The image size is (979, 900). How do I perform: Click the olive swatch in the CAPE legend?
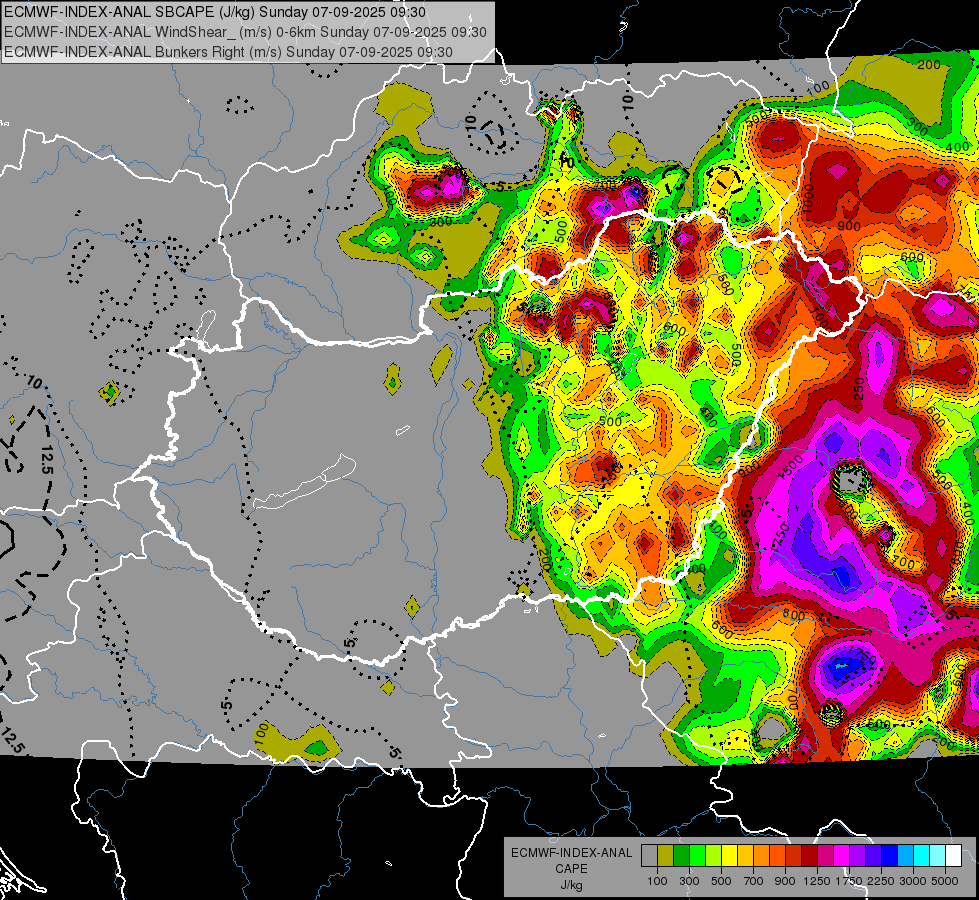tap(666, 856)
